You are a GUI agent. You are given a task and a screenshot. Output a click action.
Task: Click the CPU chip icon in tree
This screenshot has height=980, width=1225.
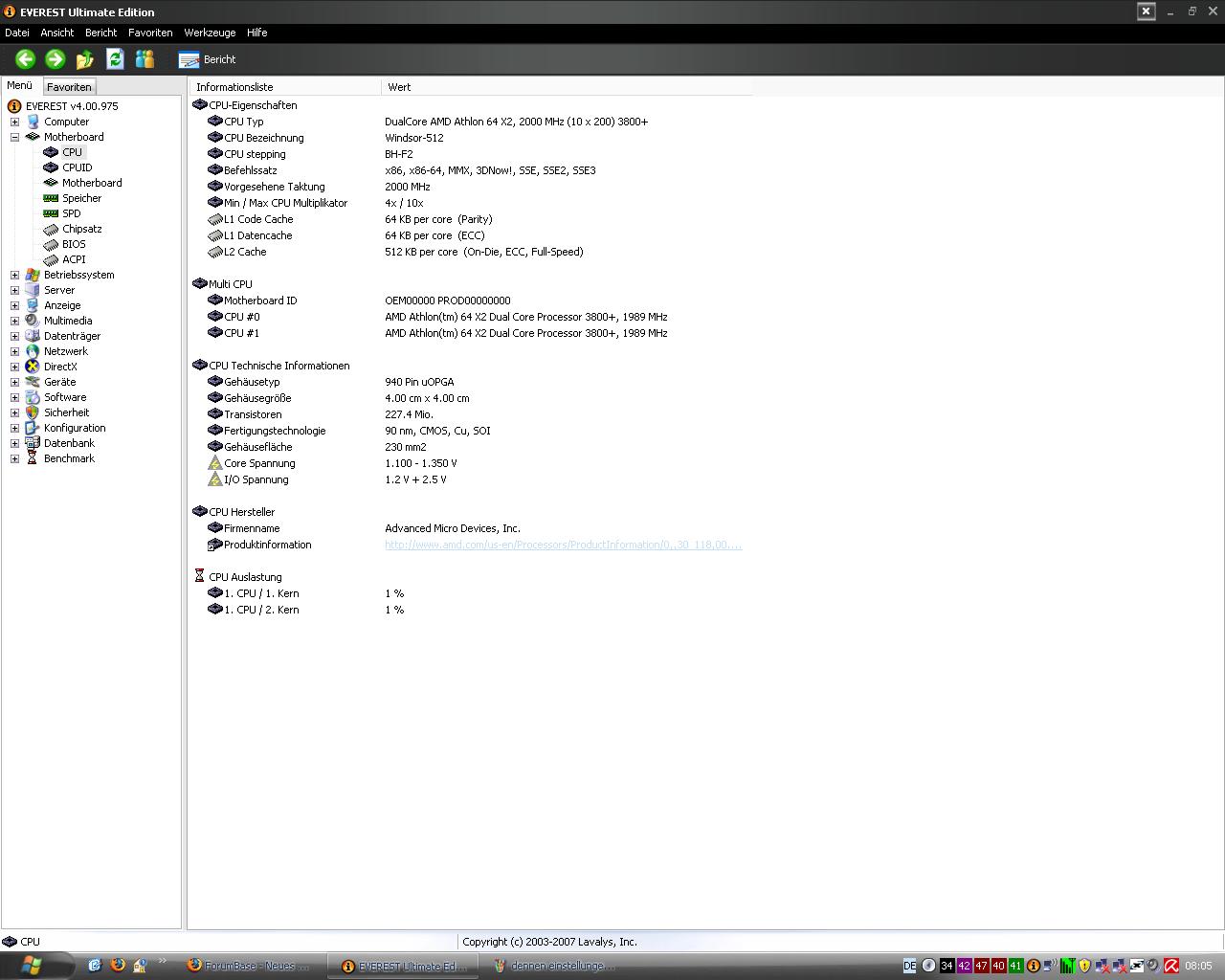pos(51,152)
